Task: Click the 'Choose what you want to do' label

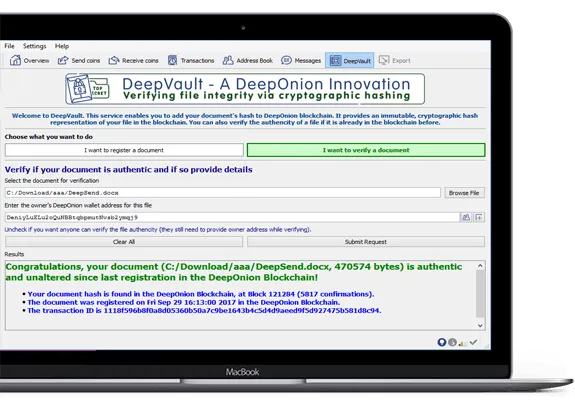Action: pyautogui.click(x=48, y=137)
